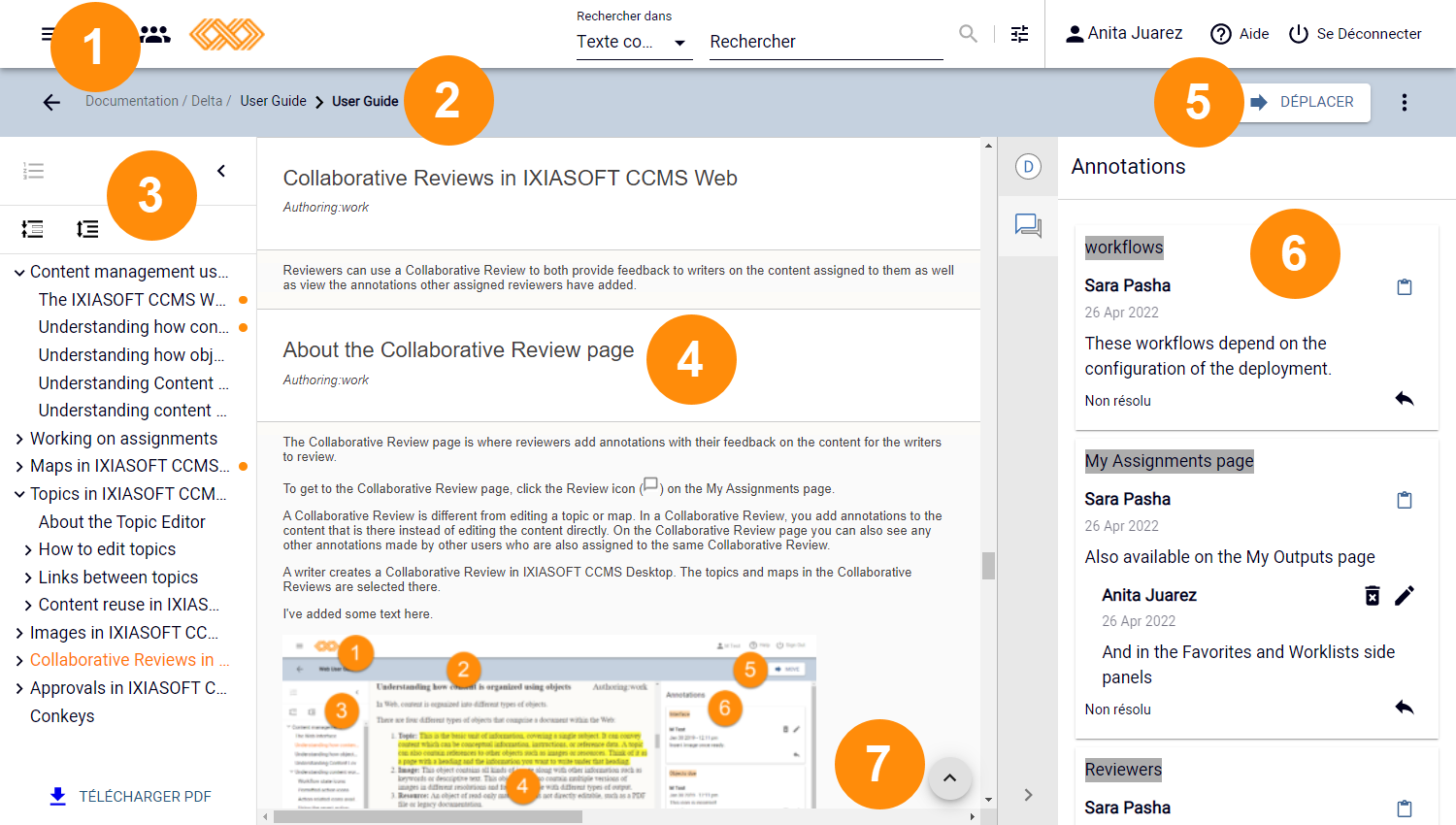
Task: Collapse the table of contents panel
Action: (x=221, y=171)
